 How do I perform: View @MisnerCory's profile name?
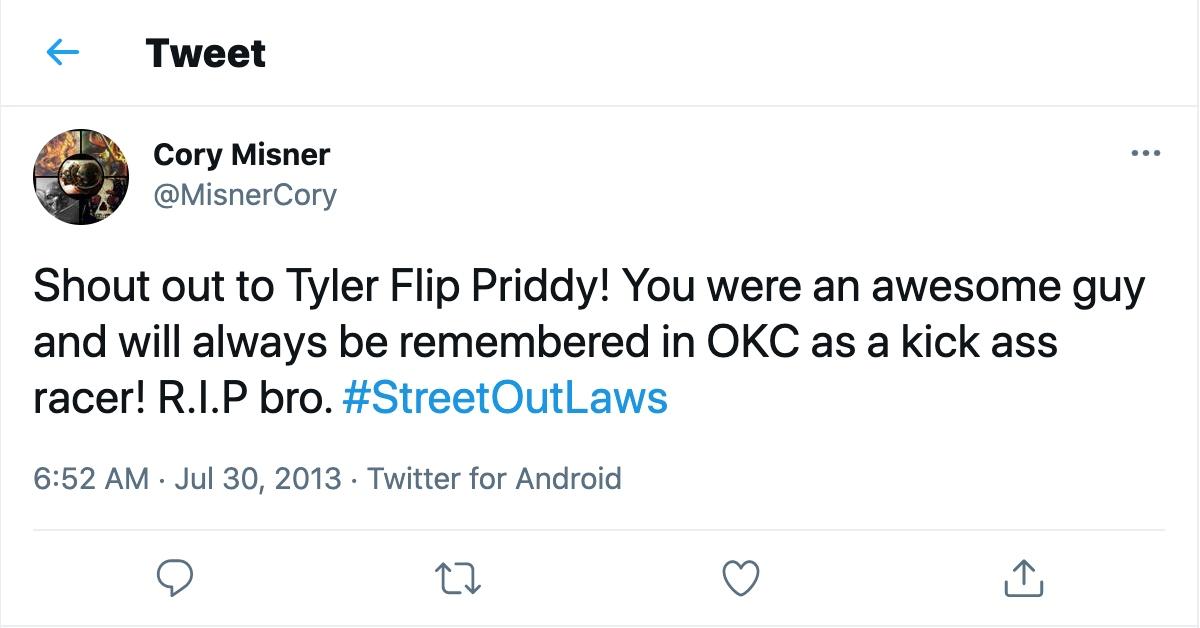coord(241,155)
